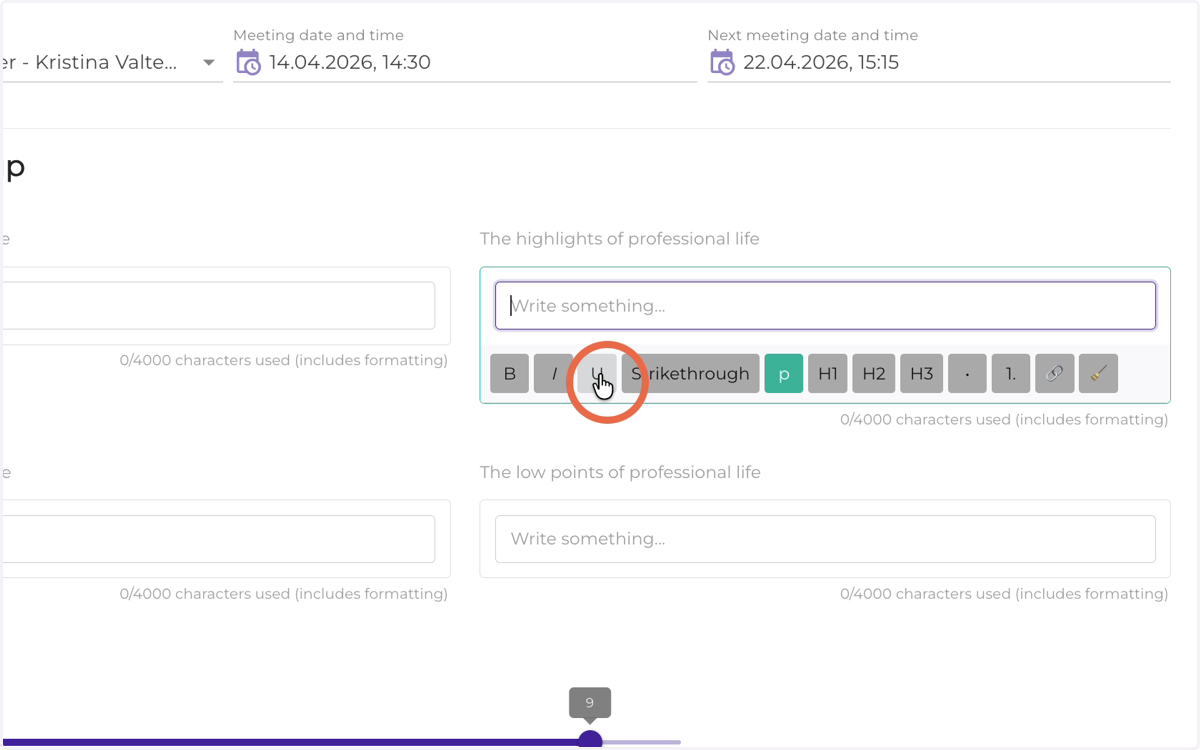Apply Strikethrough formatting
This screenshot has width=1200, height=750.
690,374
